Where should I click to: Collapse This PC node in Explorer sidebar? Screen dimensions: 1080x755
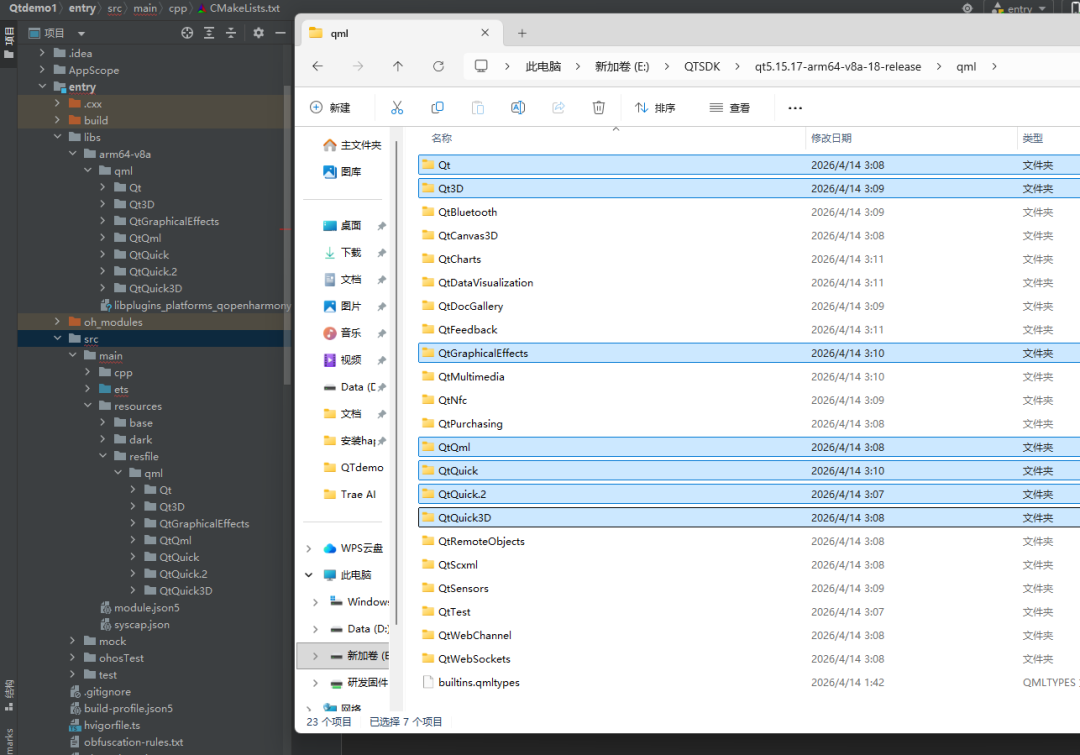[x=309, y=575]
